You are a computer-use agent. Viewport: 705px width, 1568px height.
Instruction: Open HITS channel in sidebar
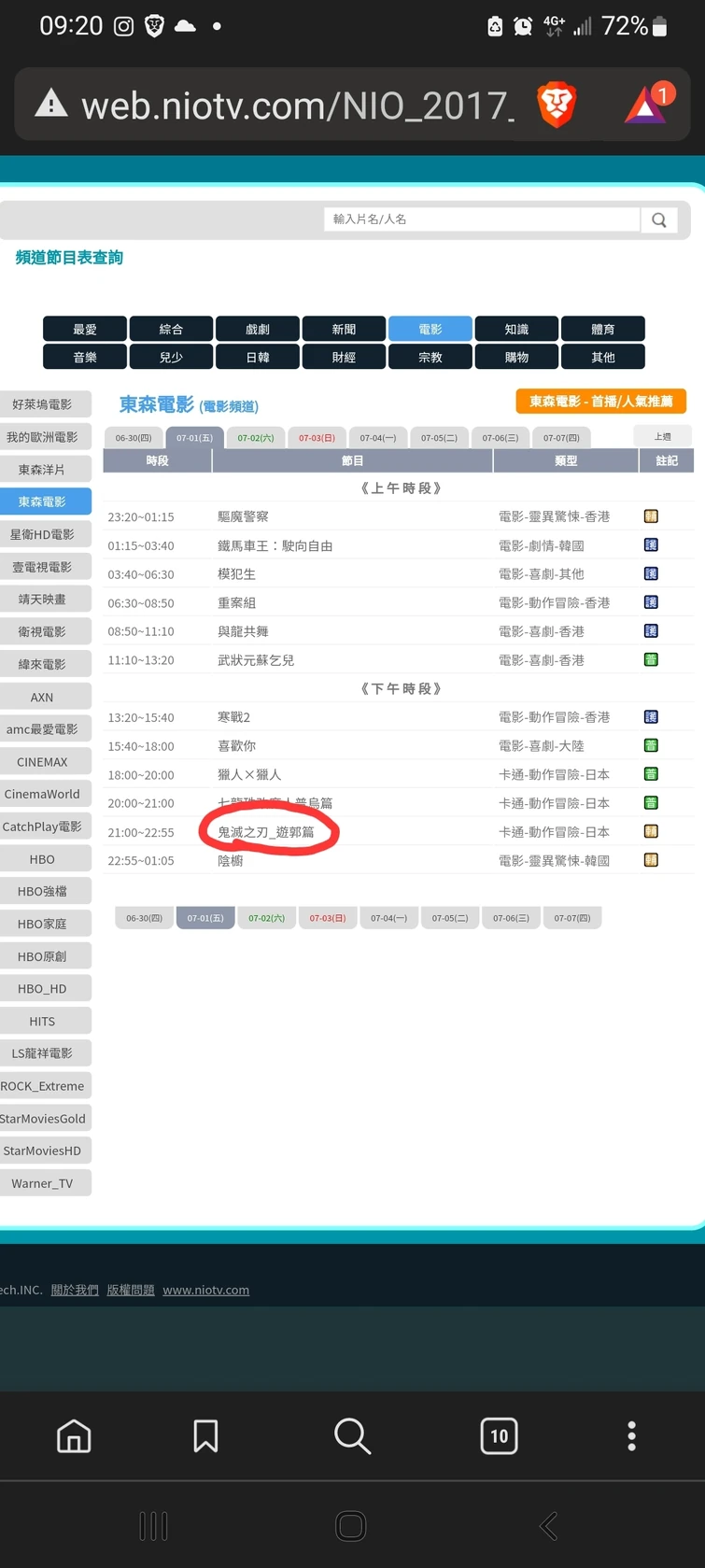43,1021
